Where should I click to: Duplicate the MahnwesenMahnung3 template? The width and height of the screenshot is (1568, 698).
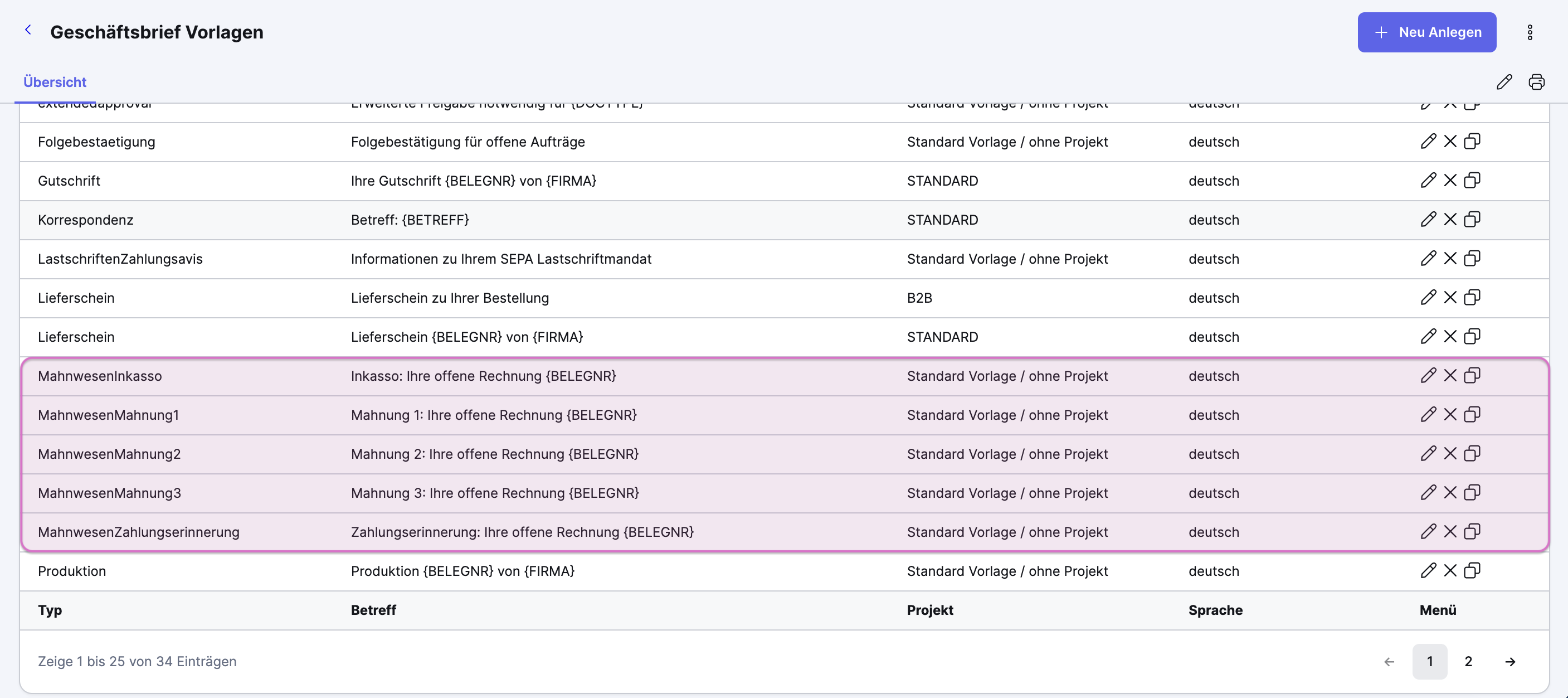tap(1472, 492)
